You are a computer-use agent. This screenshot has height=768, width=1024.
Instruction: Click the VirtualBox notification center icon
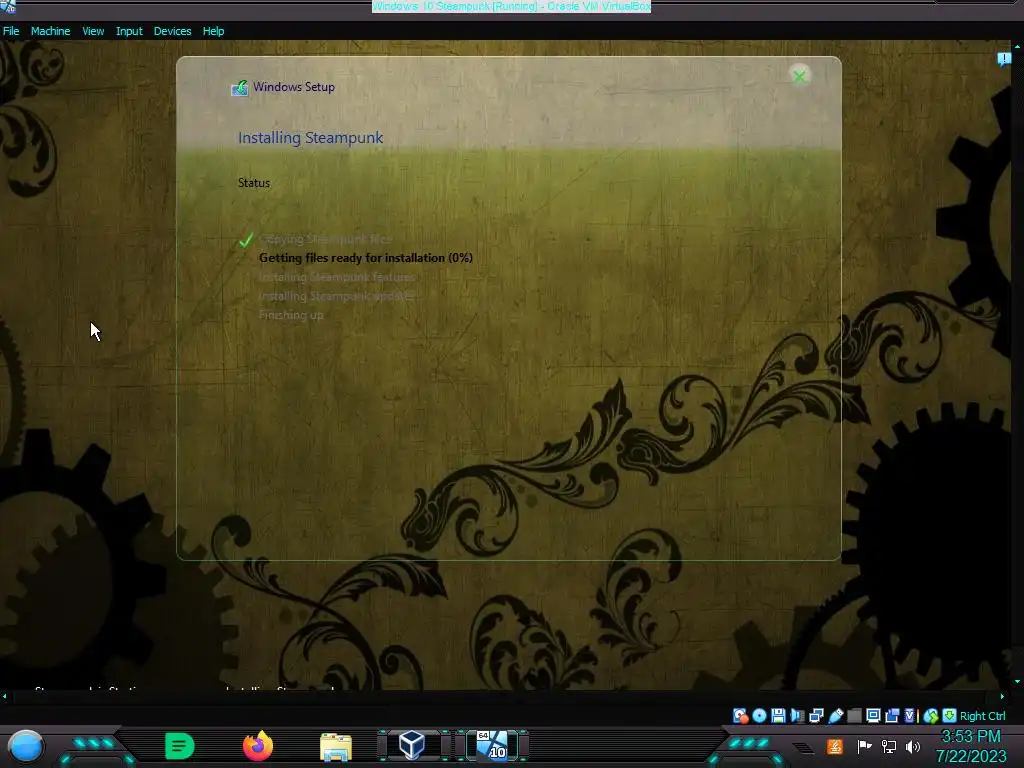point(1004,59)
